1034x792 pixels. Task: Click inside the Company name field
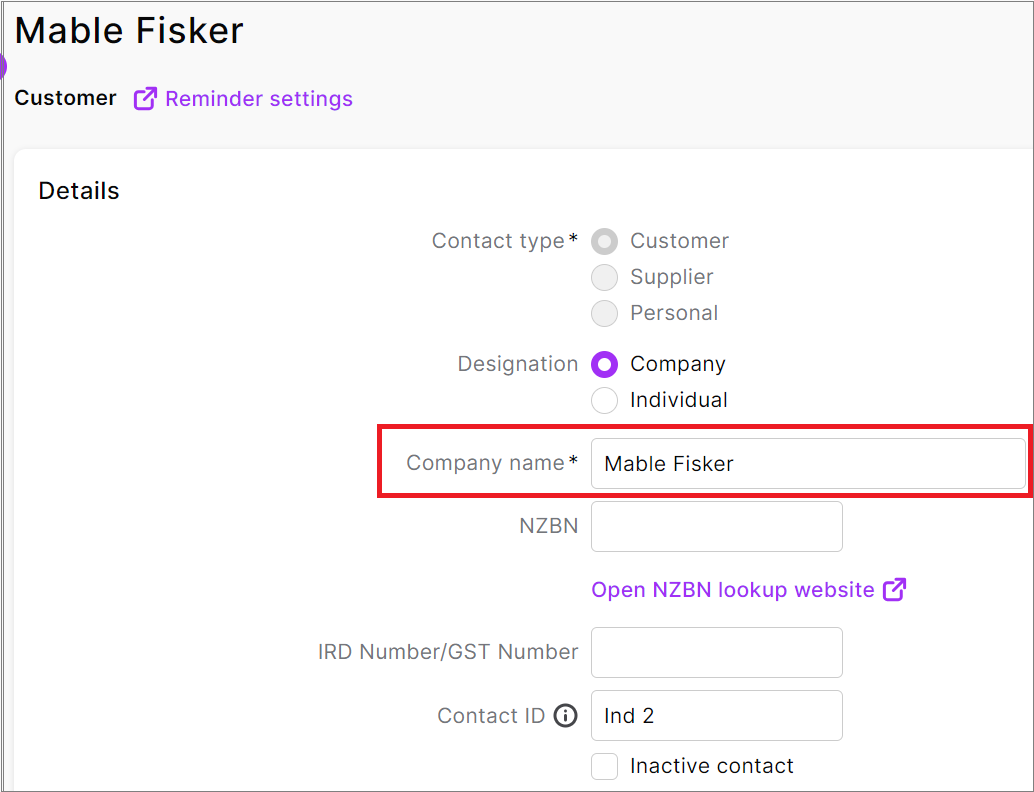point(808,463)
